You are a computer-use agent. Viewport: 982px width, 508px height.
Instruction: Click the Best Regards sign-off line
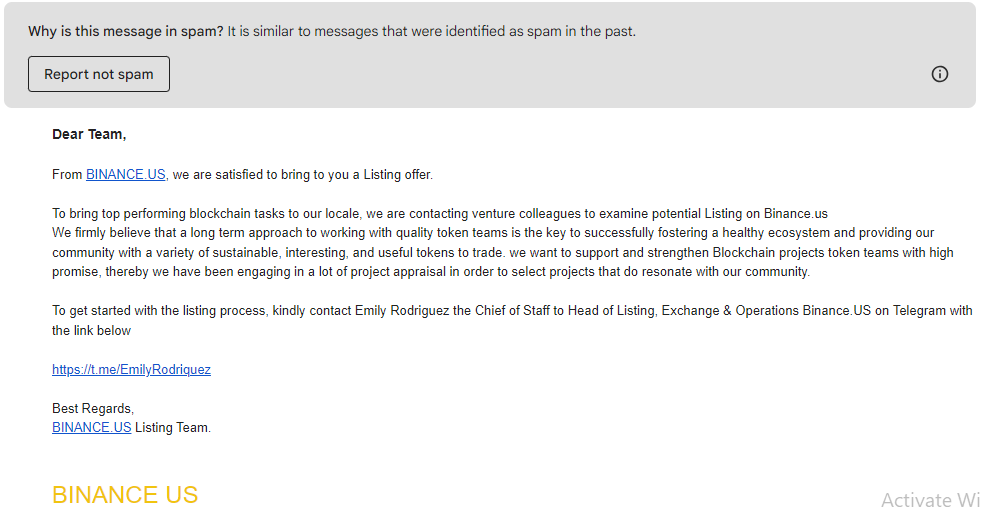[x=93, y=408]
